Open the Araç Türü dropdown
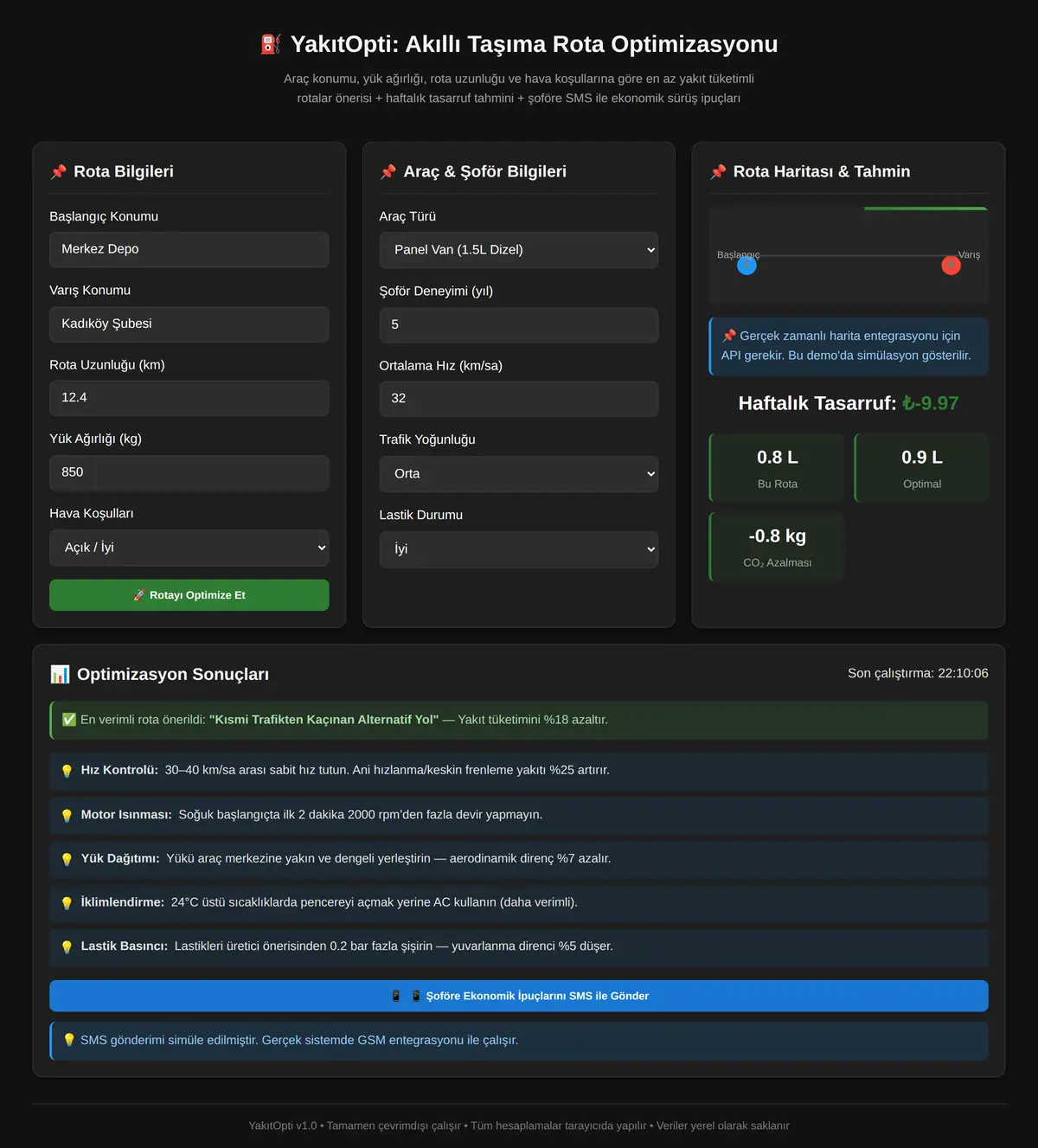The height and width of the screenshot is (1148, 1038). 519,250
